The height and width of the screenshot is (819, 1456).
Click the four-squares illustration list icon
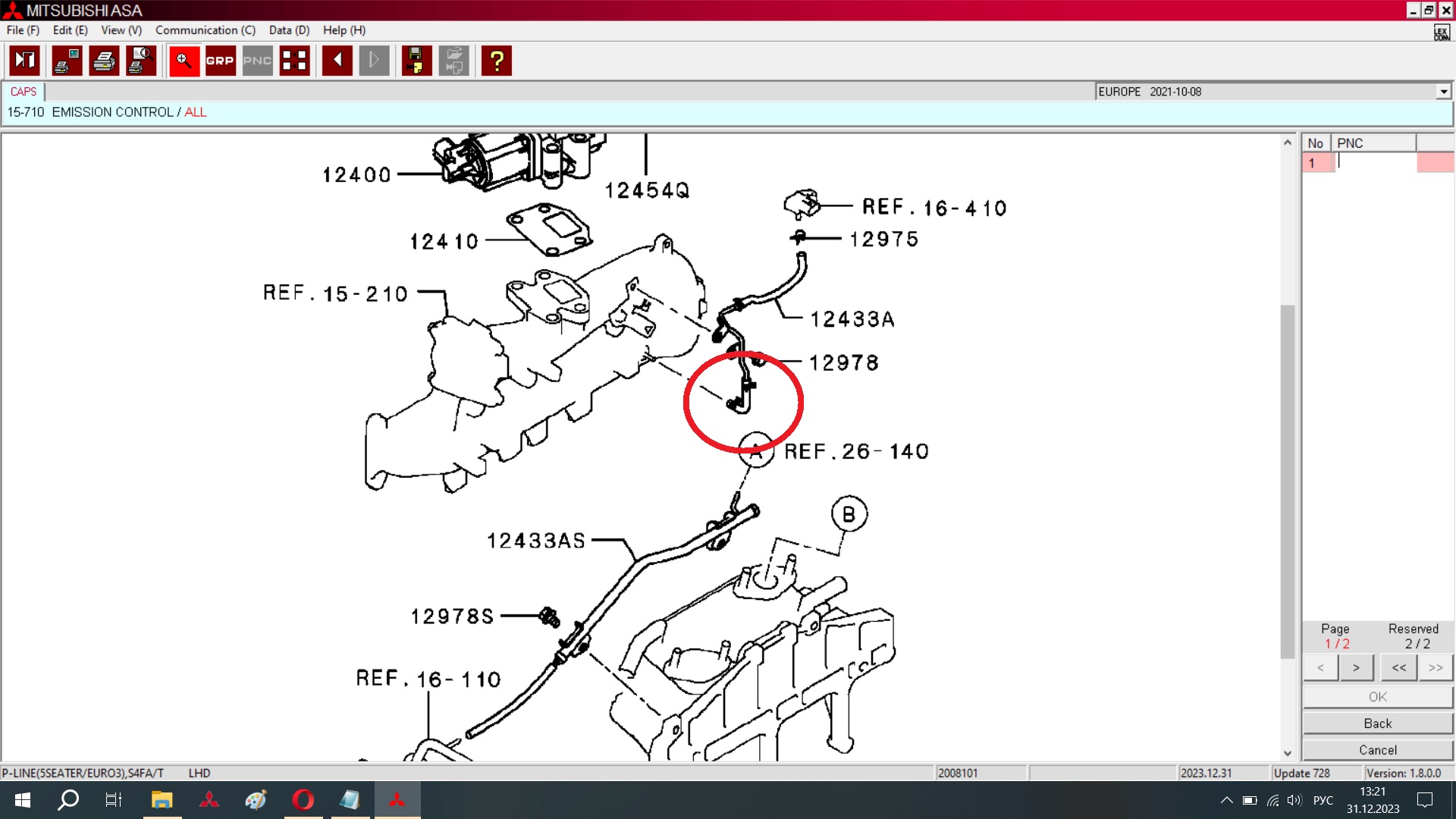click(x=294, y=61)
